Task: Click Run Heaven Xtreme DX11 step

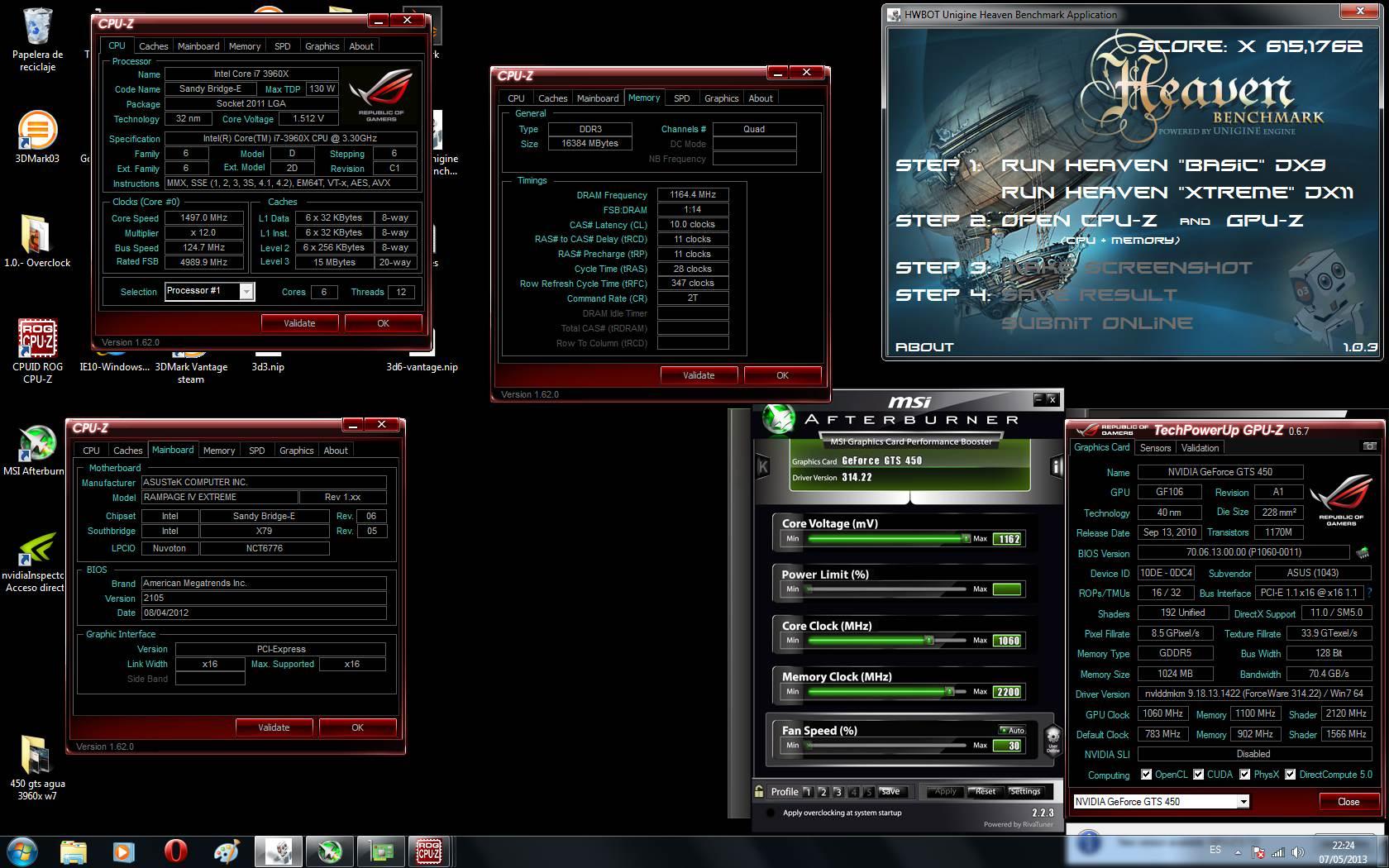Action: [x=1177, y=193]
